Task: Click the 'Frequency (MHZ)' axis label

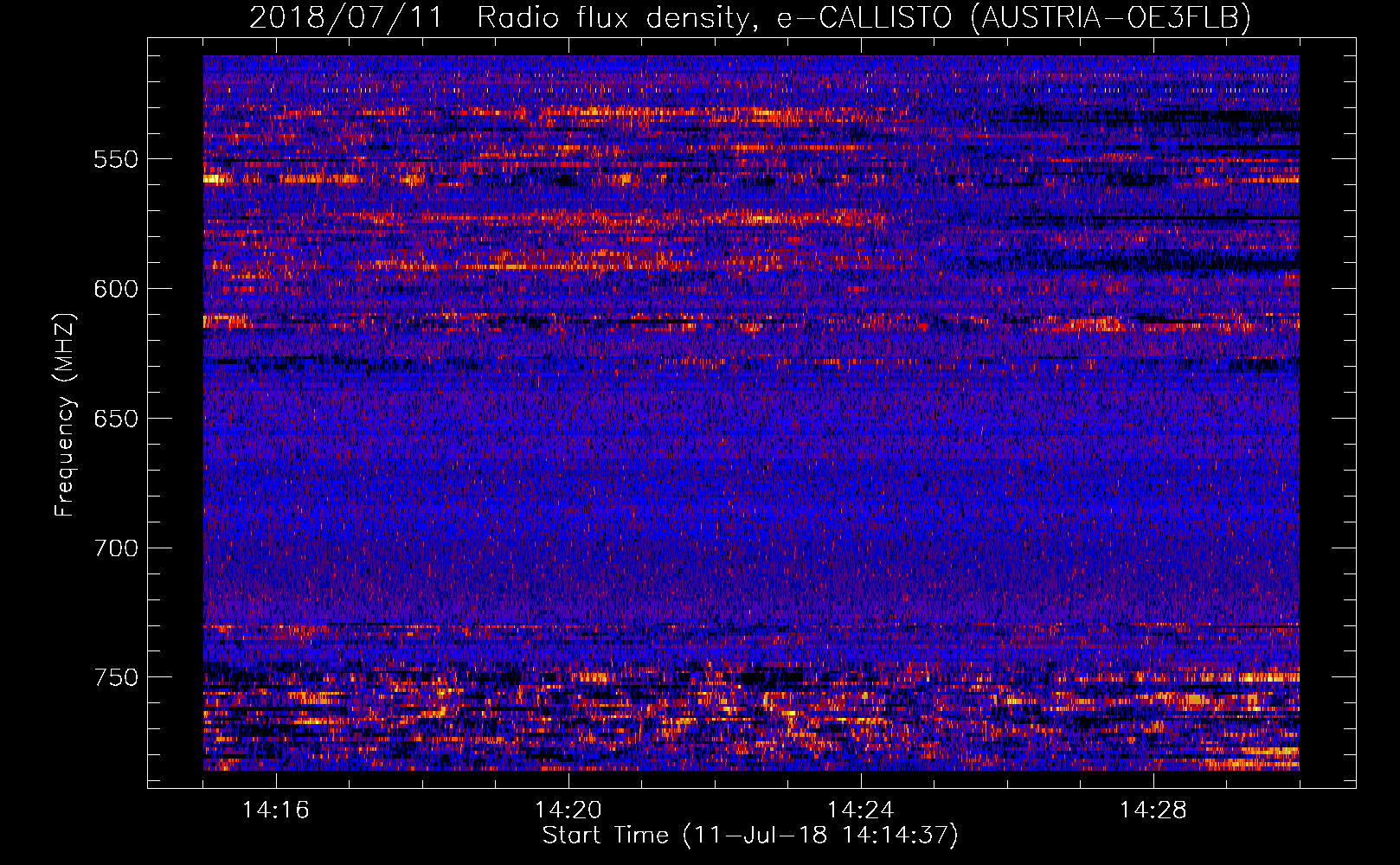Action: pos(65,415)
